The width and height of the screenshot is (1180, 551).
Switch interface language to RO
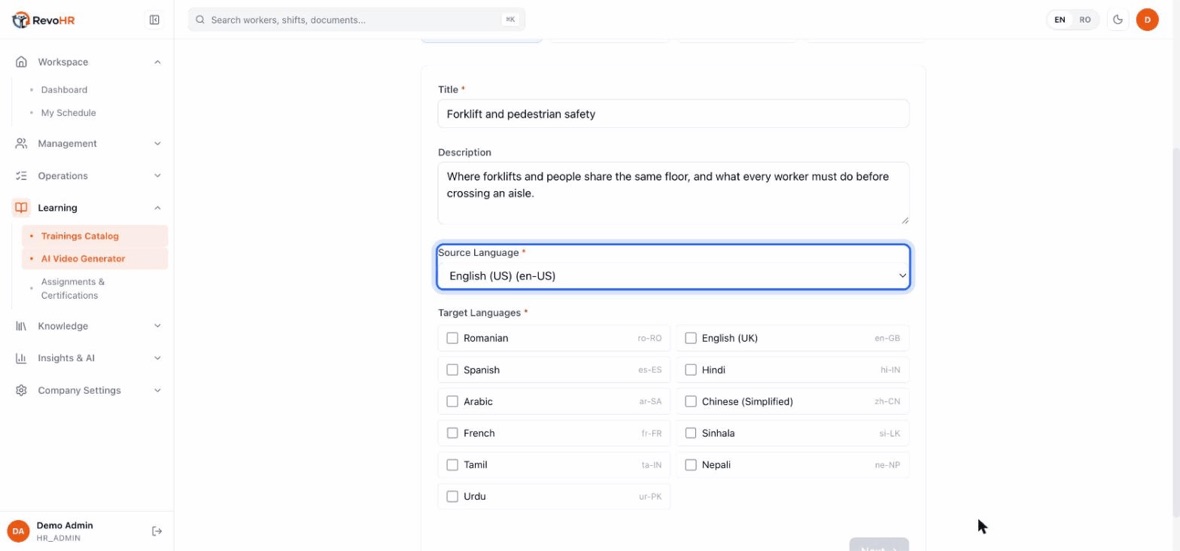pos(1084,20)
